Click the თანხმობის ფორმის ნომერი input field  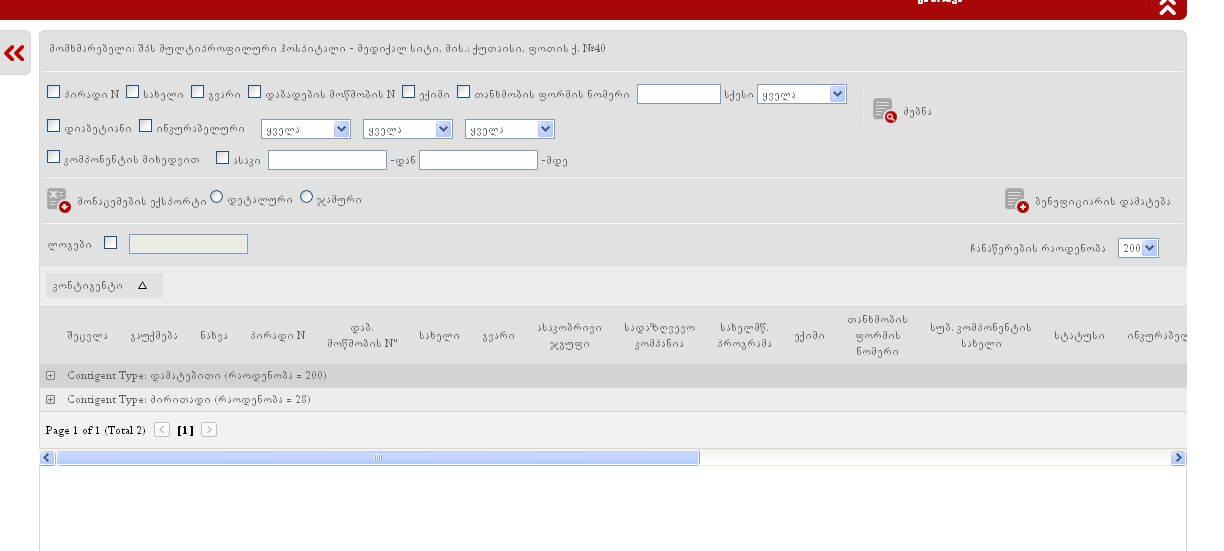678,94
